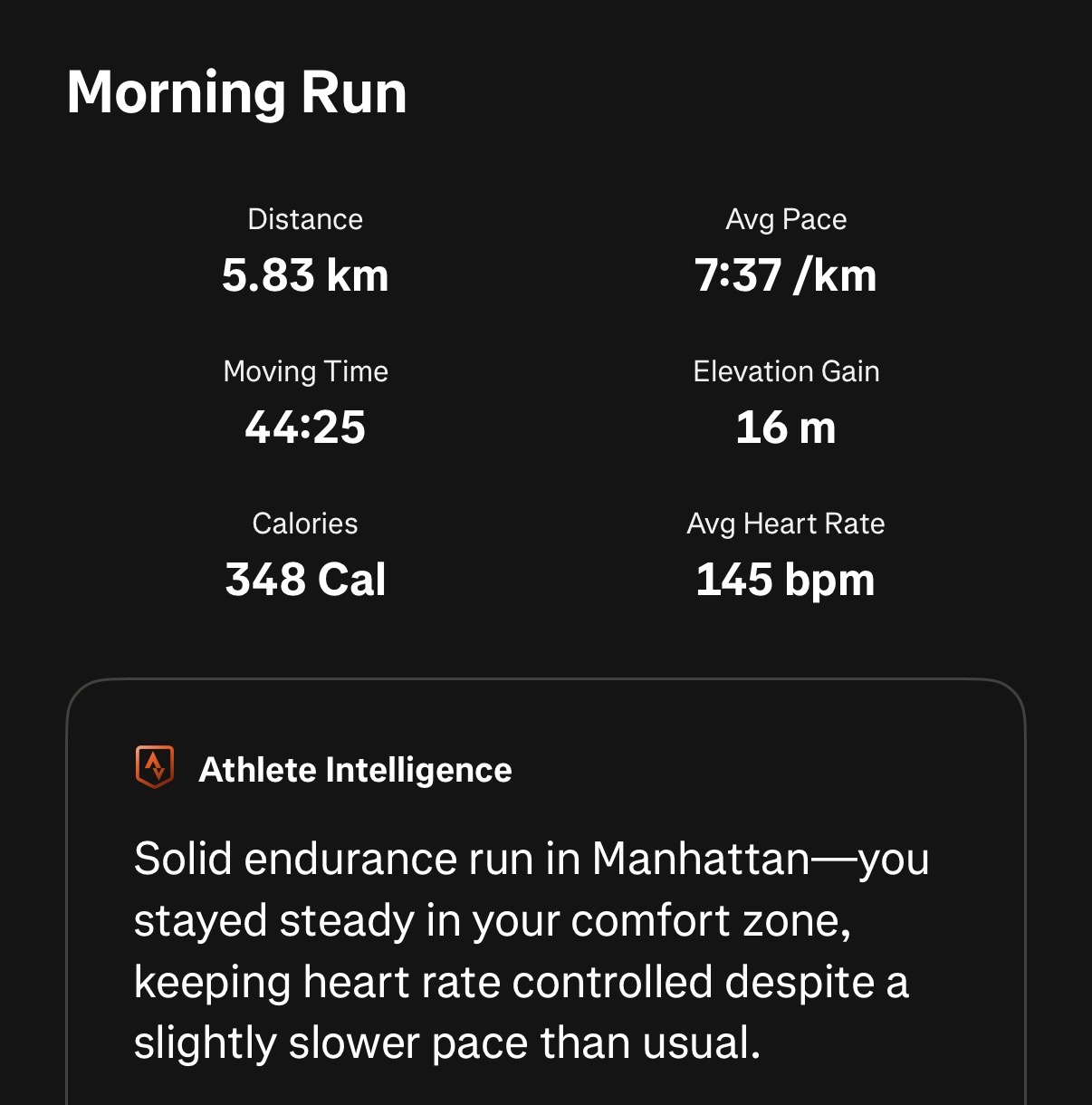Viewport: 1092px width, 1105px height.
Task: Open the Morning Run activity title
Action: pos(237,93)
